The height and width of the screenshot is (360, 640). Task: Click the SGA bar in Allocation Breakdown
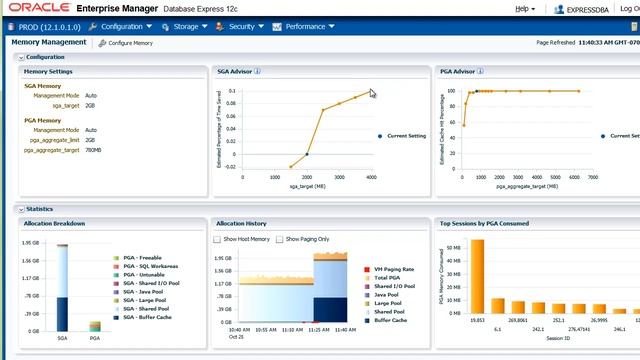click(62, 288)
